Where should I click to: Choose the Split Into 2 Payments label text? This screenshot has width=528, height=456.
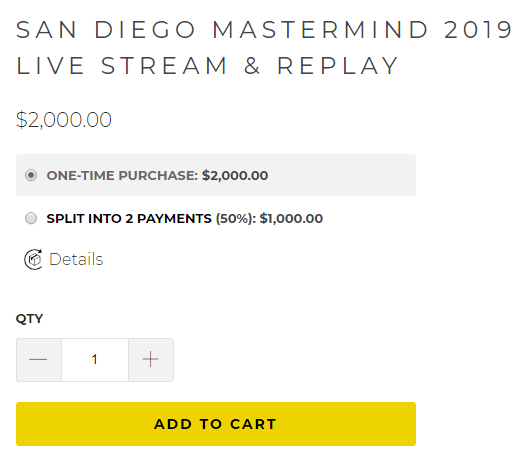pos(129,219)
